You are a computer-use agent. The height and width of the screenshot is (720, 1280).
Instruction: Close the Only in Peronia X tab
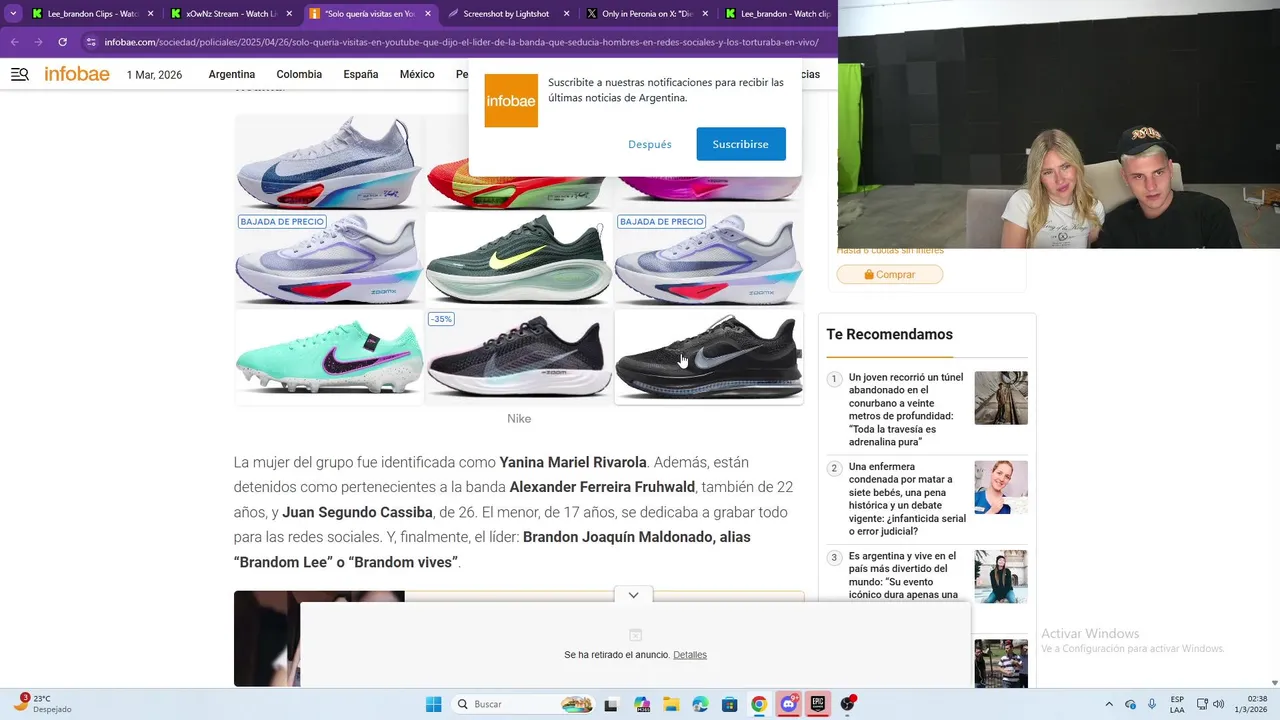click(705, 14)
